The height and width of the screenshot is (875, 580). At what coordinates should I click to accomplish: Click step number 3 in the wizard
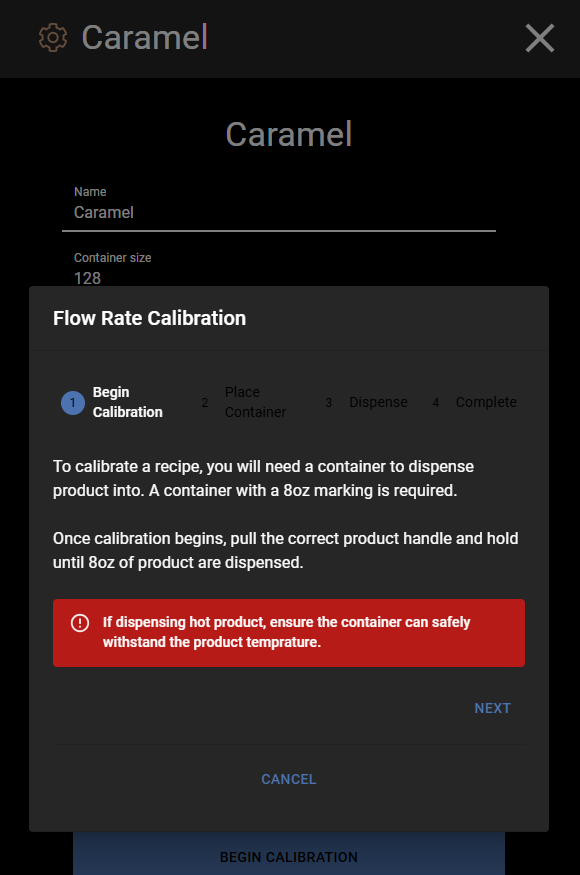328,402
